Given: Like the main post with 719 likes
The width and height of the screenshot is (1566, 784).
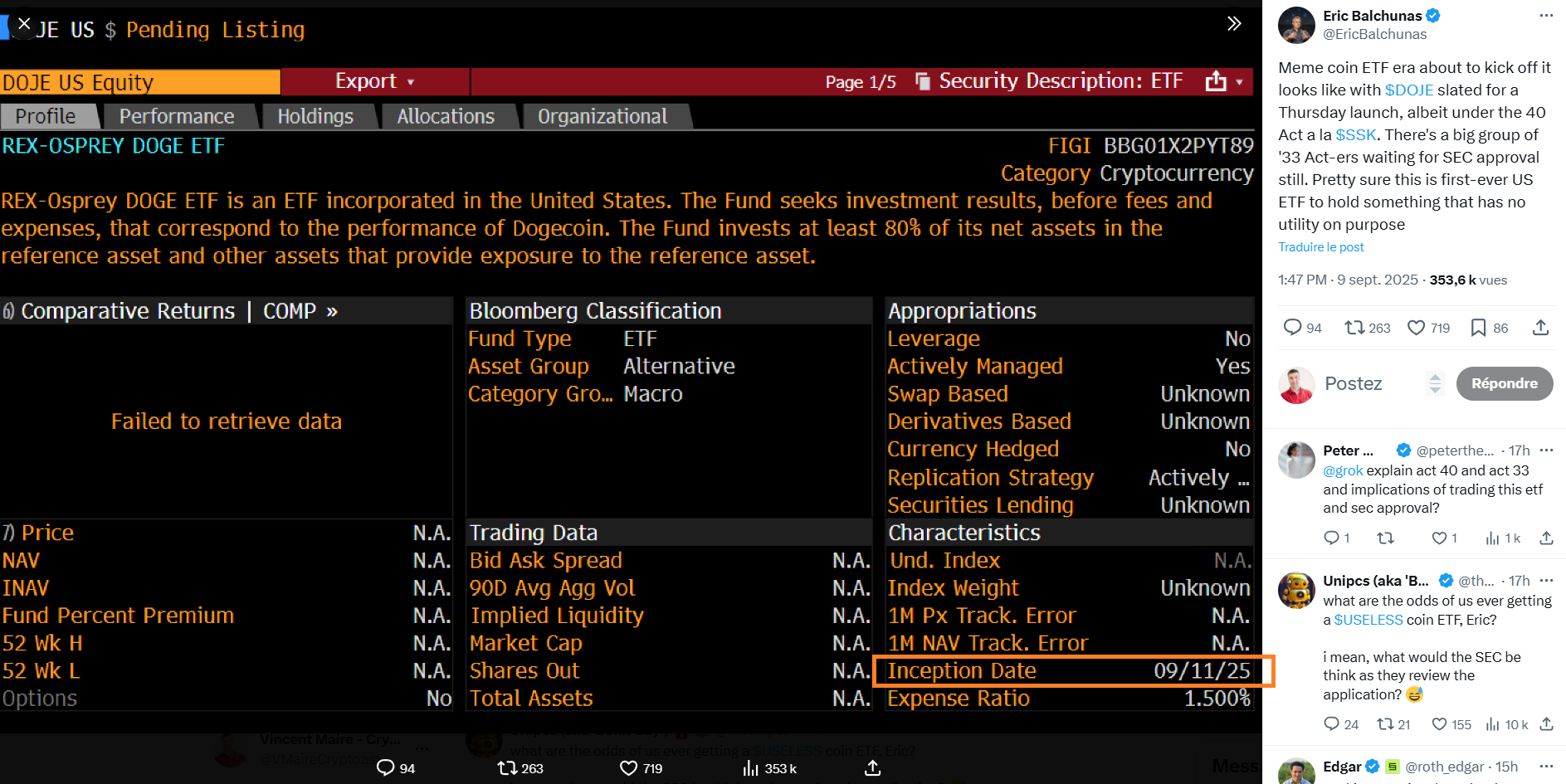Looking at the screenshot, I should [1417, 328].
